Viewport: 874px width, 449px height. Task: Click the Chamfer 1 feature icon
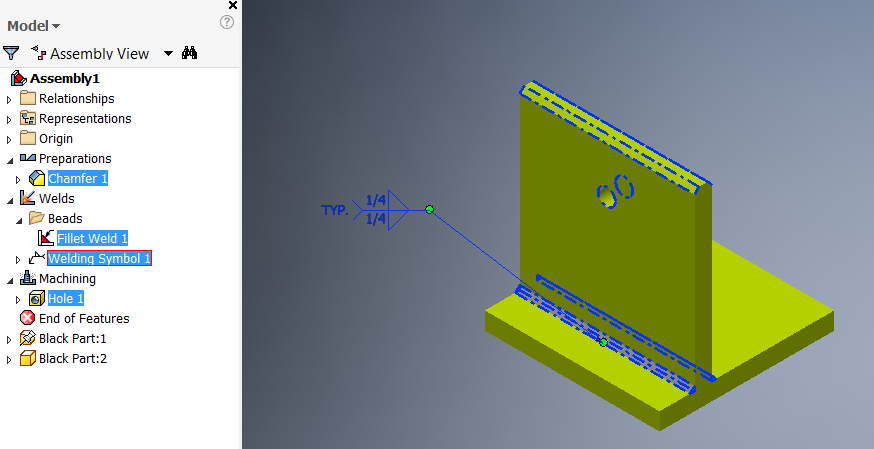pyautogui.click(x=37, y=178)
